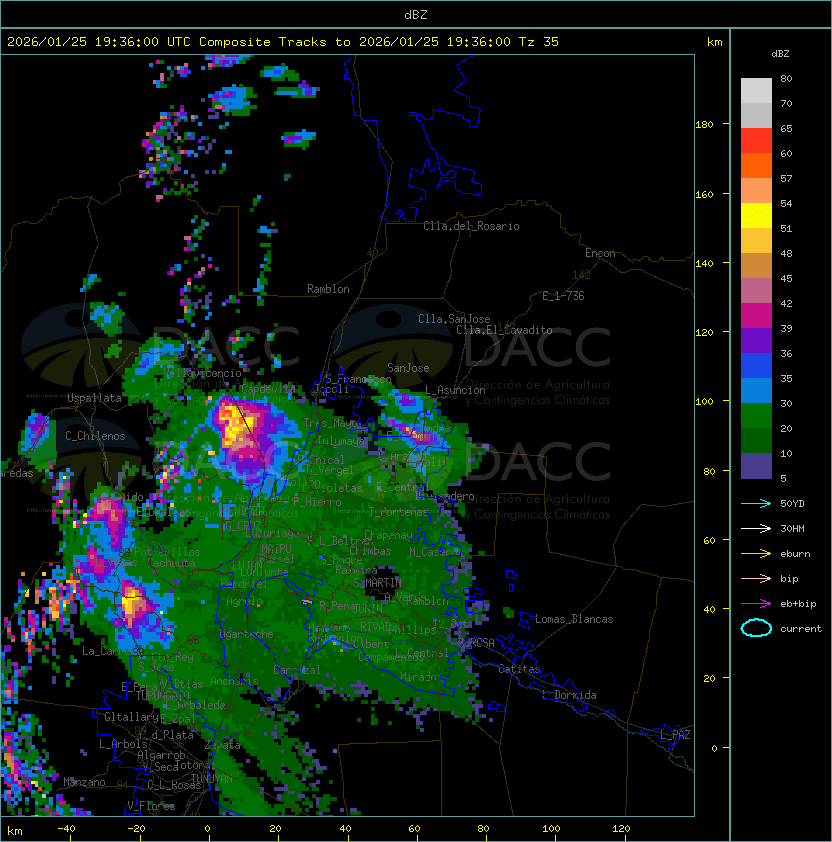Click the pink bip arrow in legend
The width and height of the screenshot is (832, 842).
[756, 578]
